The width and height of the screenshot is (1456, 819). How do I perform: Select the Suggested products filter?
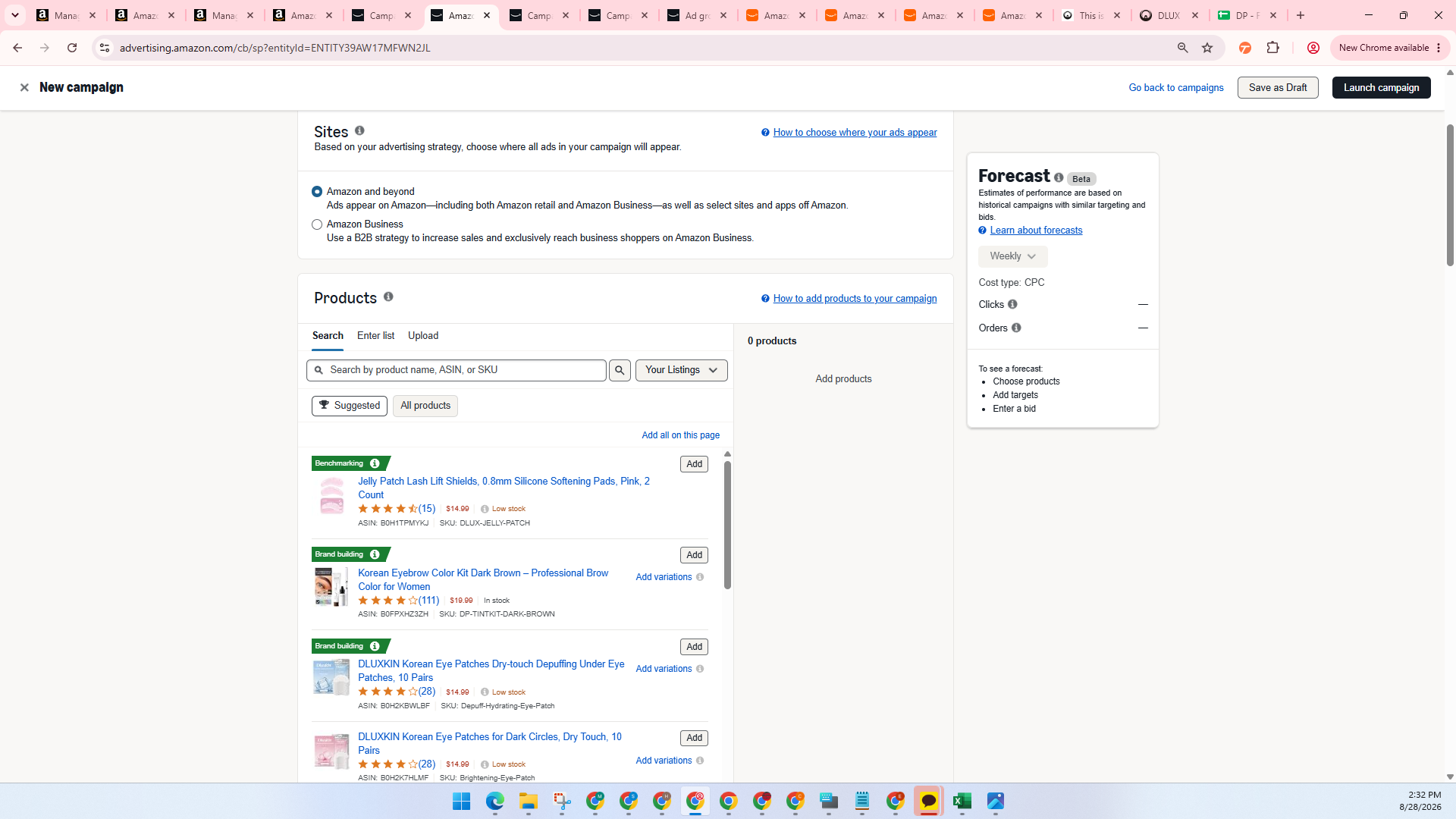click(350, 406)
